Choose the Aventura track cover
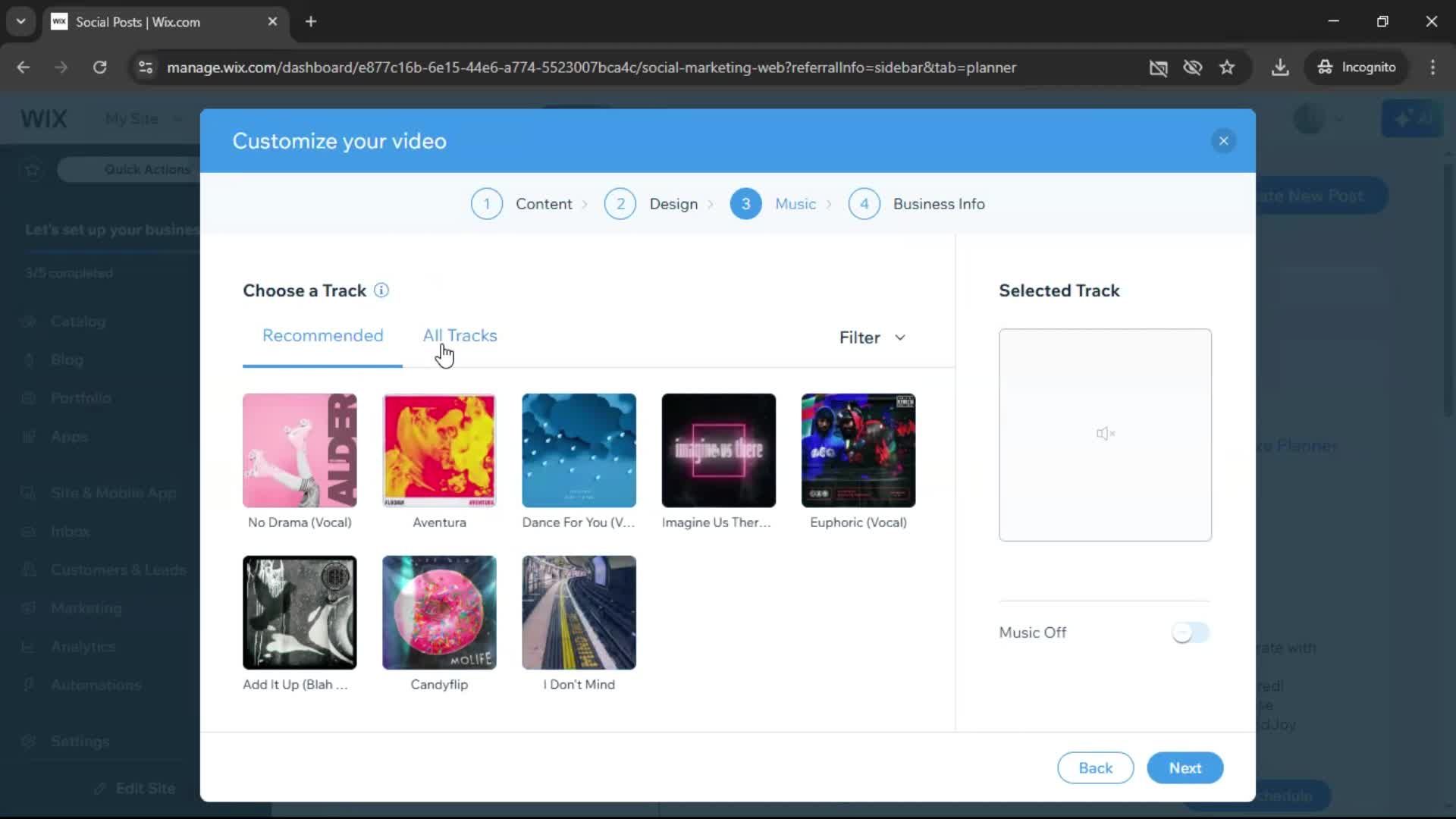 (439, 450)
